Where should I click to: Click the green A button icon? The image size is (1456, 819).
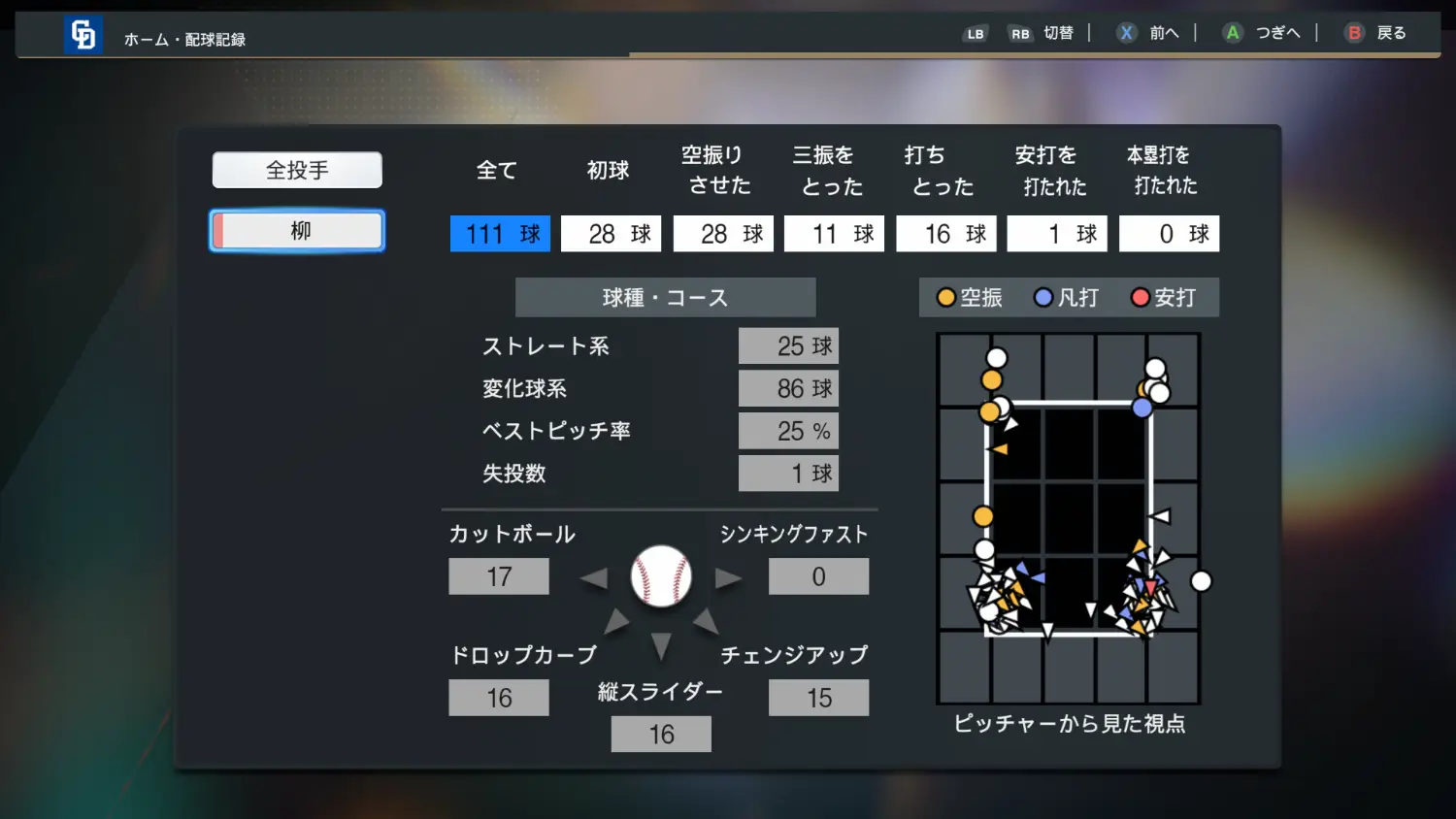point(1232,33)
